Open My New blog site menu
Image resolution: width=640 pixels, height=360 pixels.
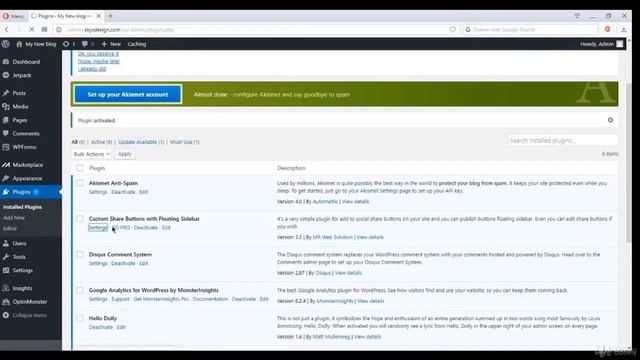(x=36, y=44)
